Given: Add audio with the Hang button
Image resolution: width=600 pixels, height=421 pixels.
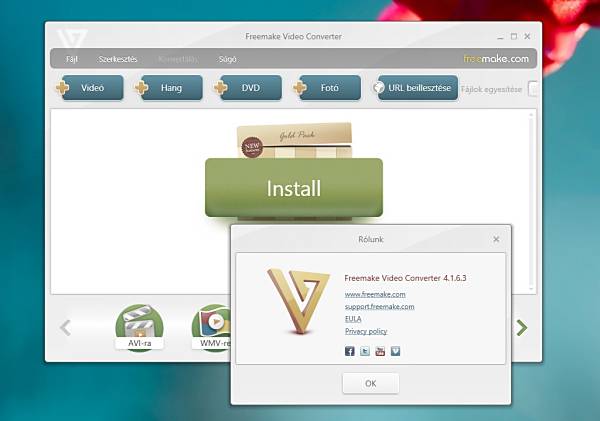Looking at the screenshot, I should (x=169, y=88).
